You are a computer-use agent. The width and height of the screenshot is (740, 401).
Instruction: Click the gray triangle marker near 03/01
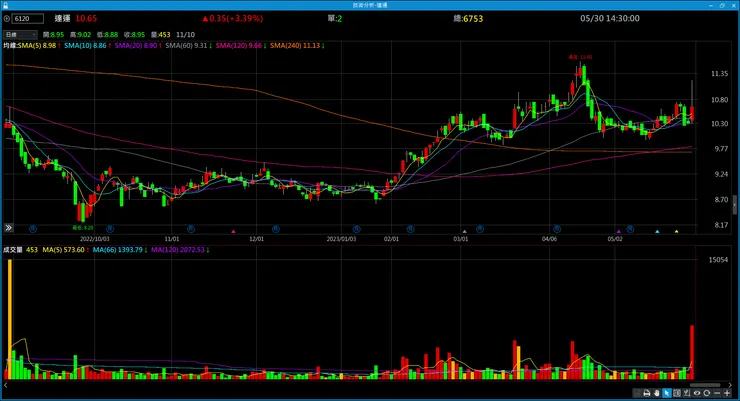coord(464,231)
